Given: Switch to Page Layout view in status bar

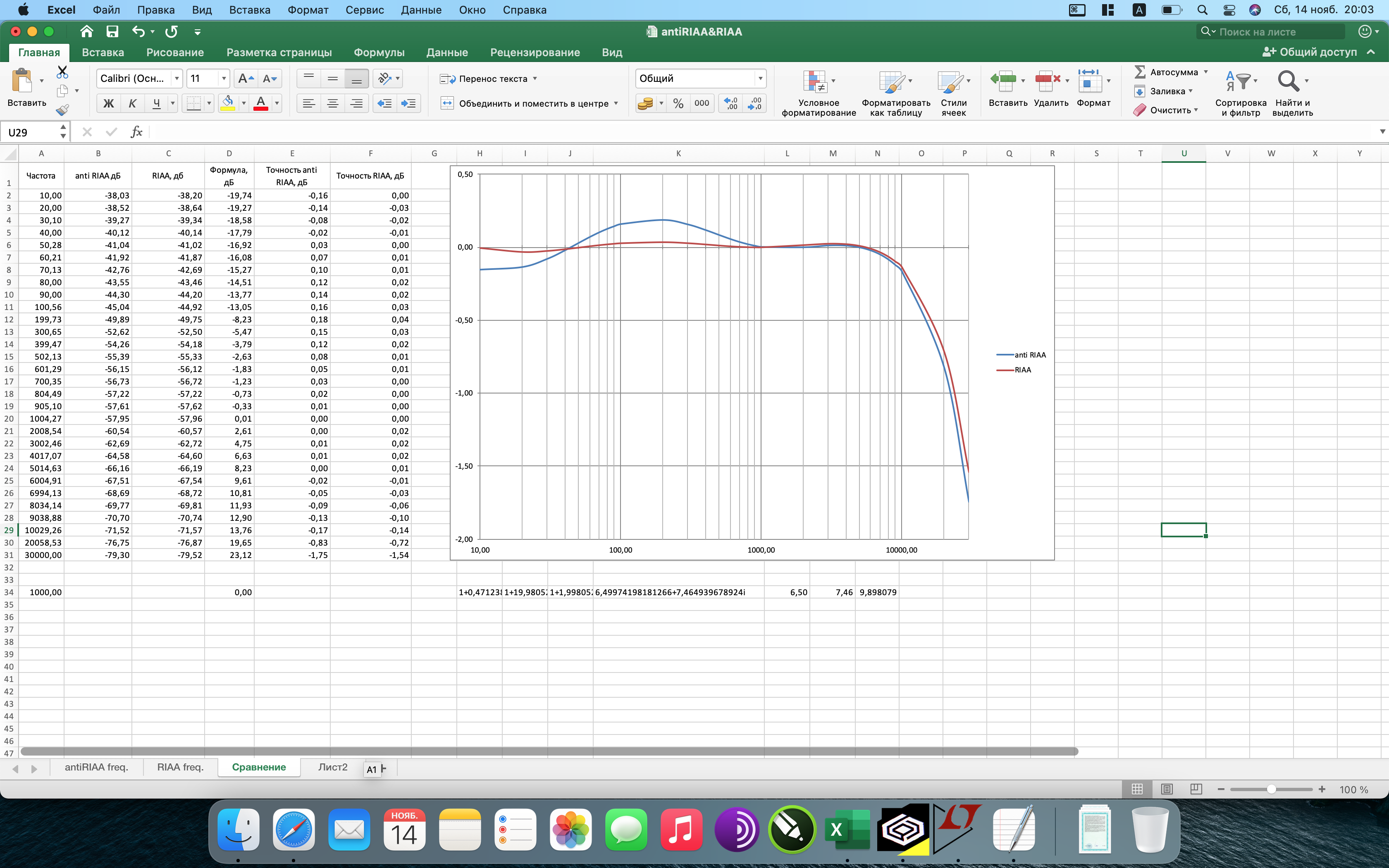Looking at the screenshot, I should 1166,789.
